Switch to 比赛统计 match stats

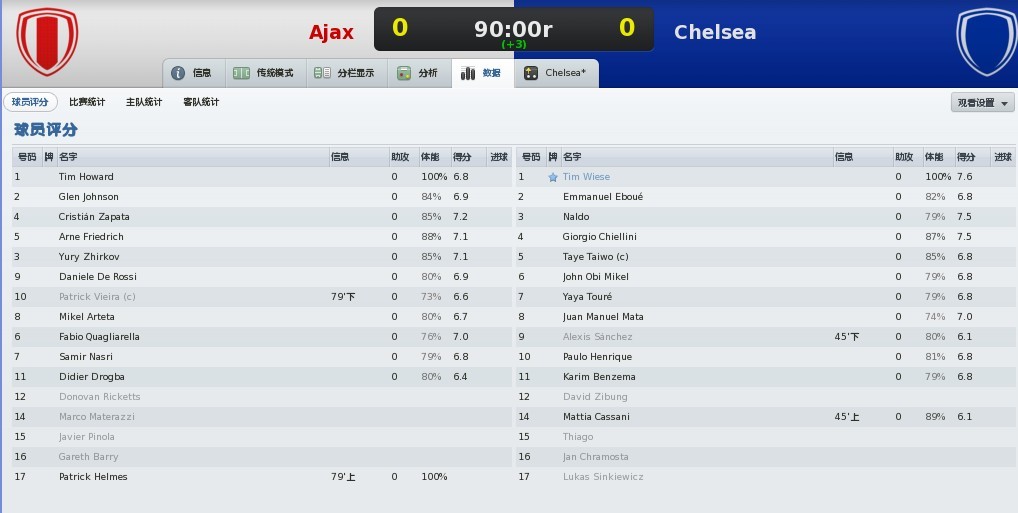coord(87,102)
